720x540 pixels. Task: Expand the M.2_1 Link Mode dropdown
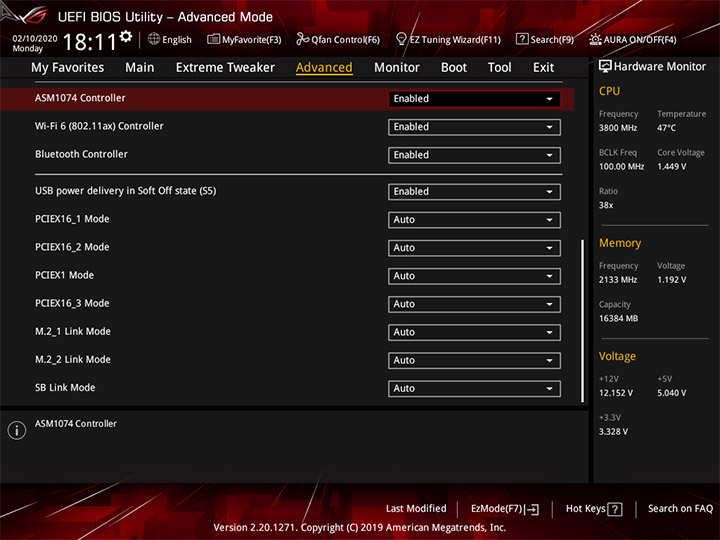[474, 332]
